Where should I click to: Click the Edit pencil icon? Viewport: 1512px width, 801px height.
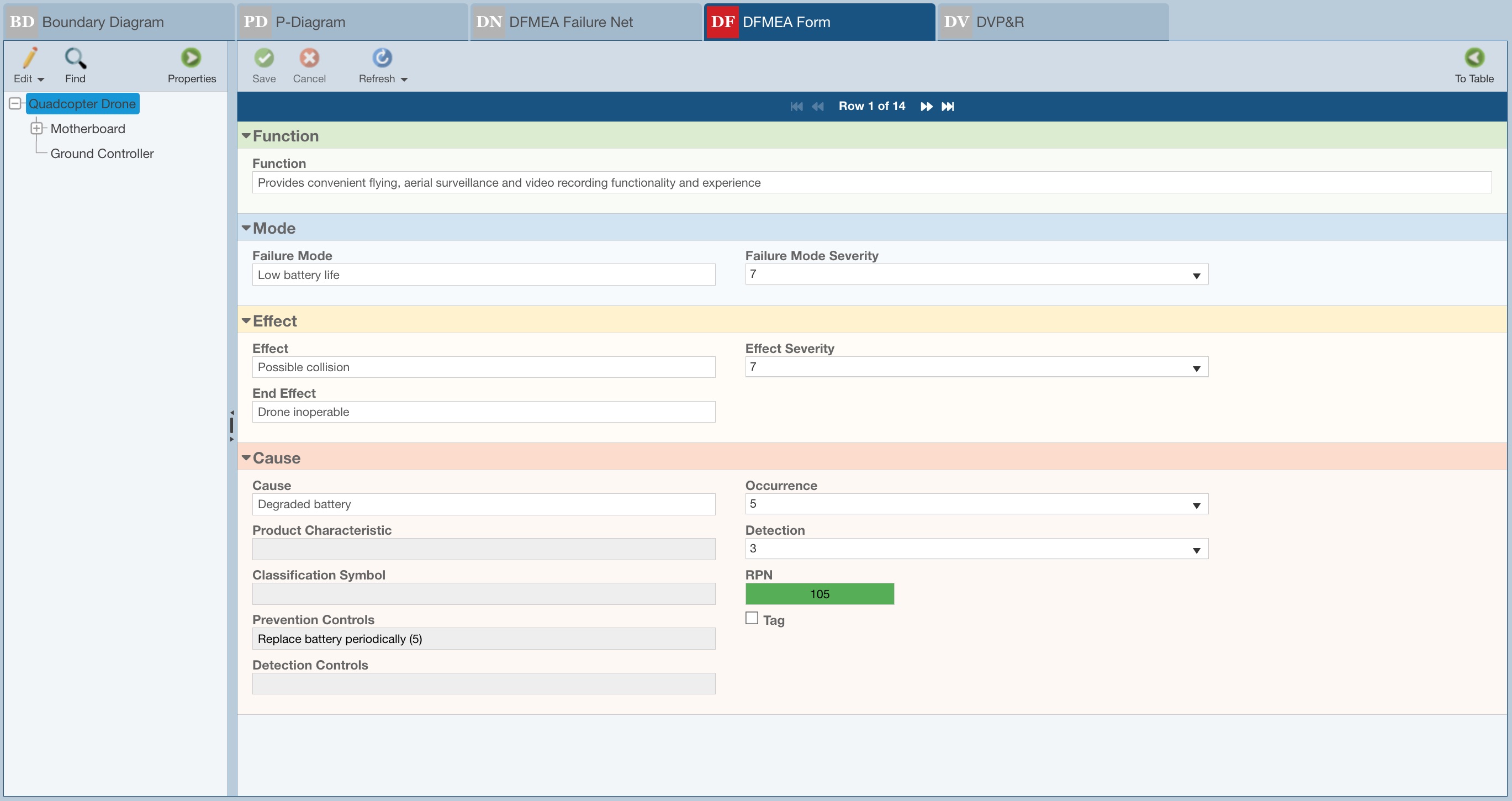click(x=29, y=57)
